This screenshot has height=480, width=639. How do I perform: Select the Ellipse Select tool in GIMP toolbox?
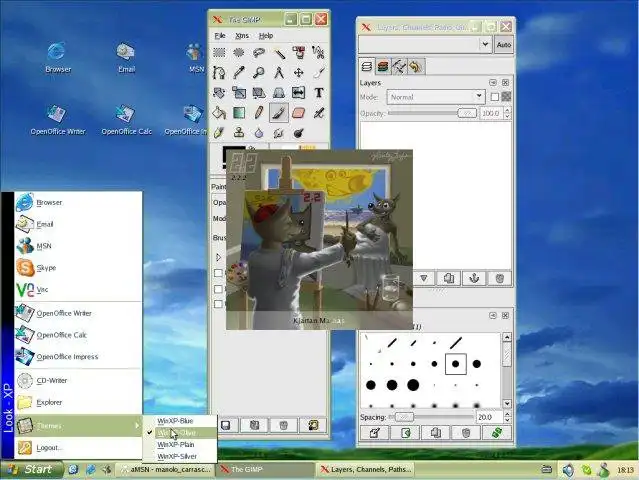[239, 53]
